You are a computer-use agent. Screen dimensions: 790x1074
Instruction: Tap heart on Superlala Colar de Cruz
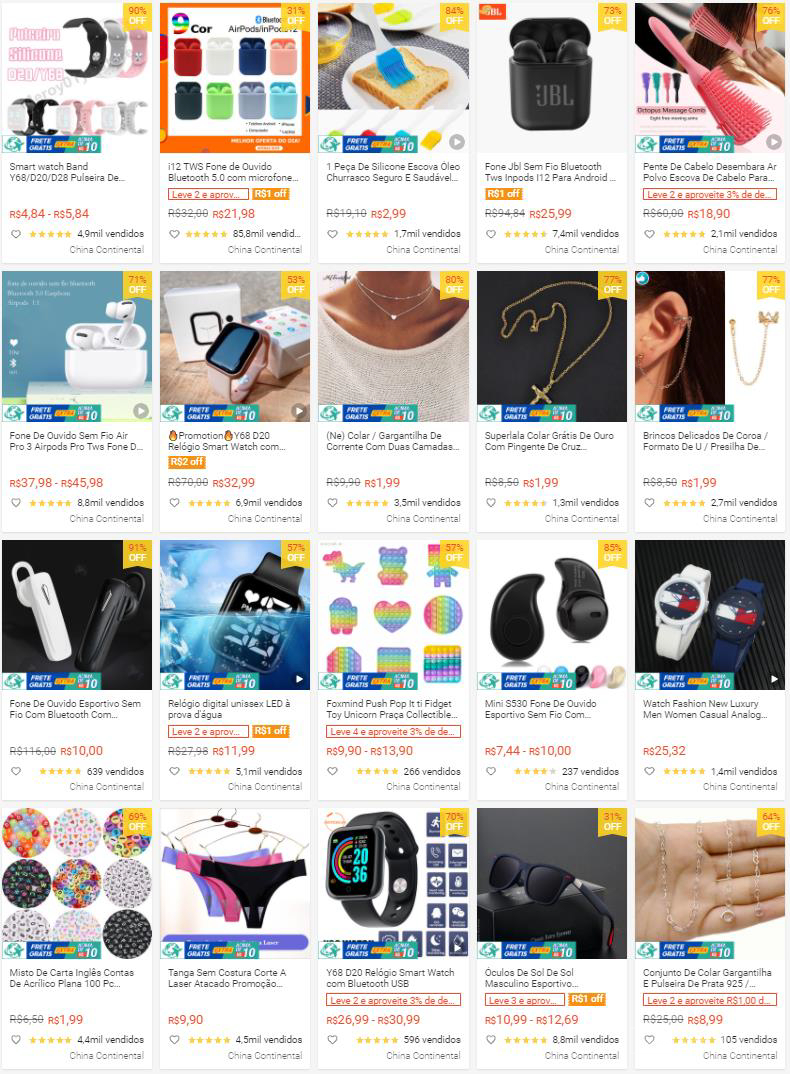491,503
